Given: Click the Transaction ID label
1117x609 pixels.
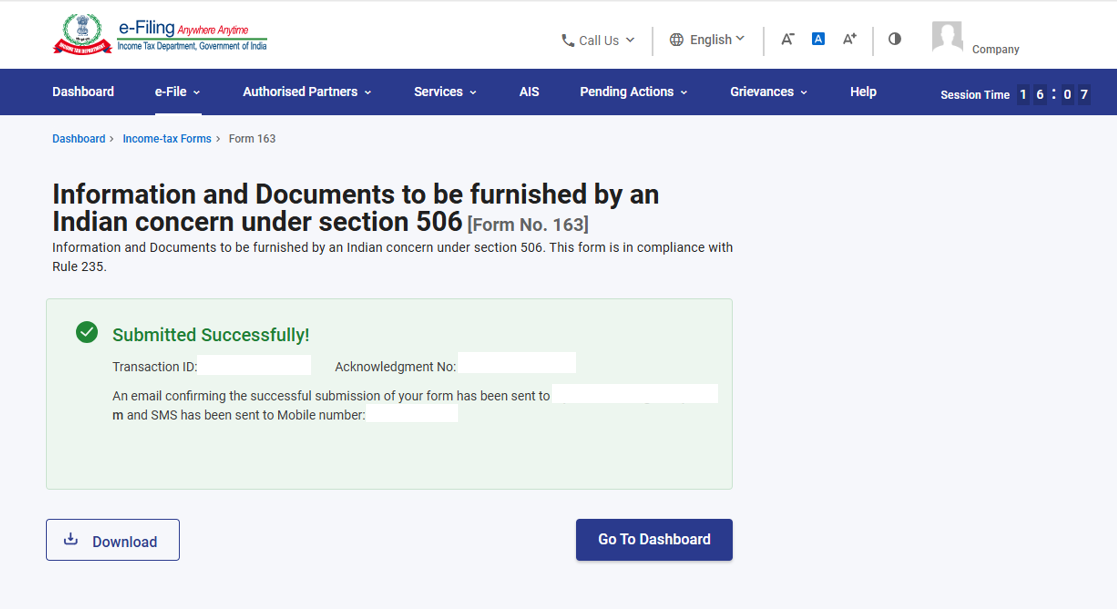Looking at the screenshot, I should tap(155, 367).
